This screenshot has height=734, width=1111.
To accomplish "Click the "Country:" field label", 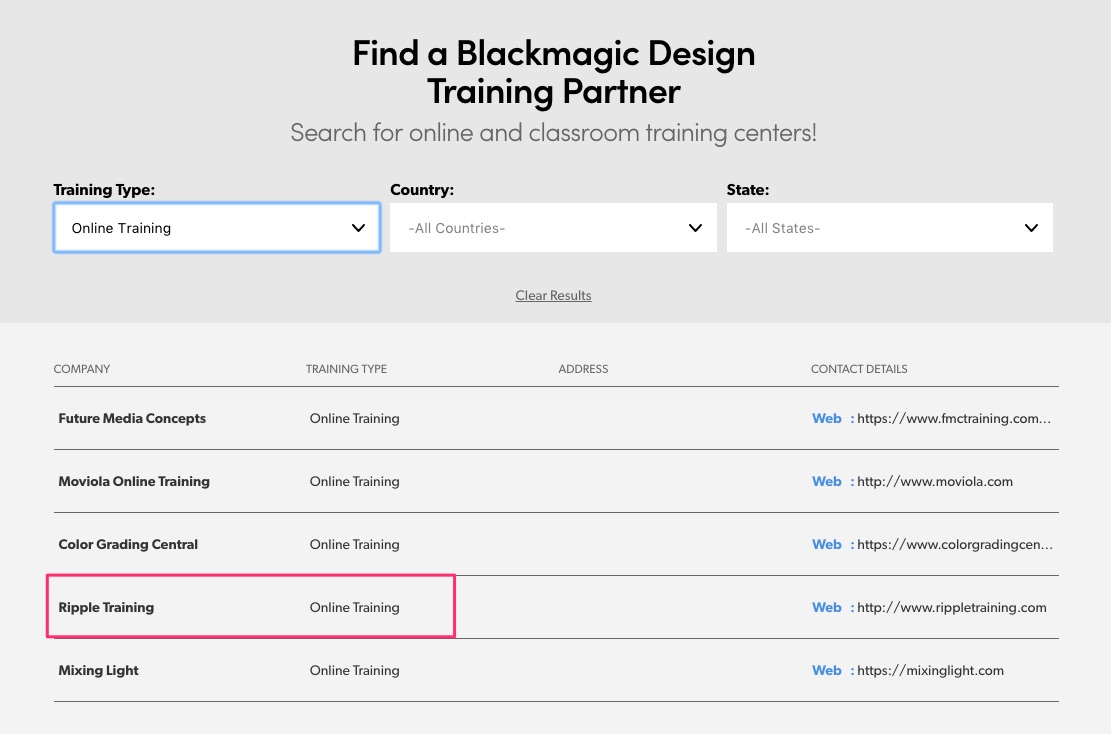I will pyautogui.click(x=422, y=190).
